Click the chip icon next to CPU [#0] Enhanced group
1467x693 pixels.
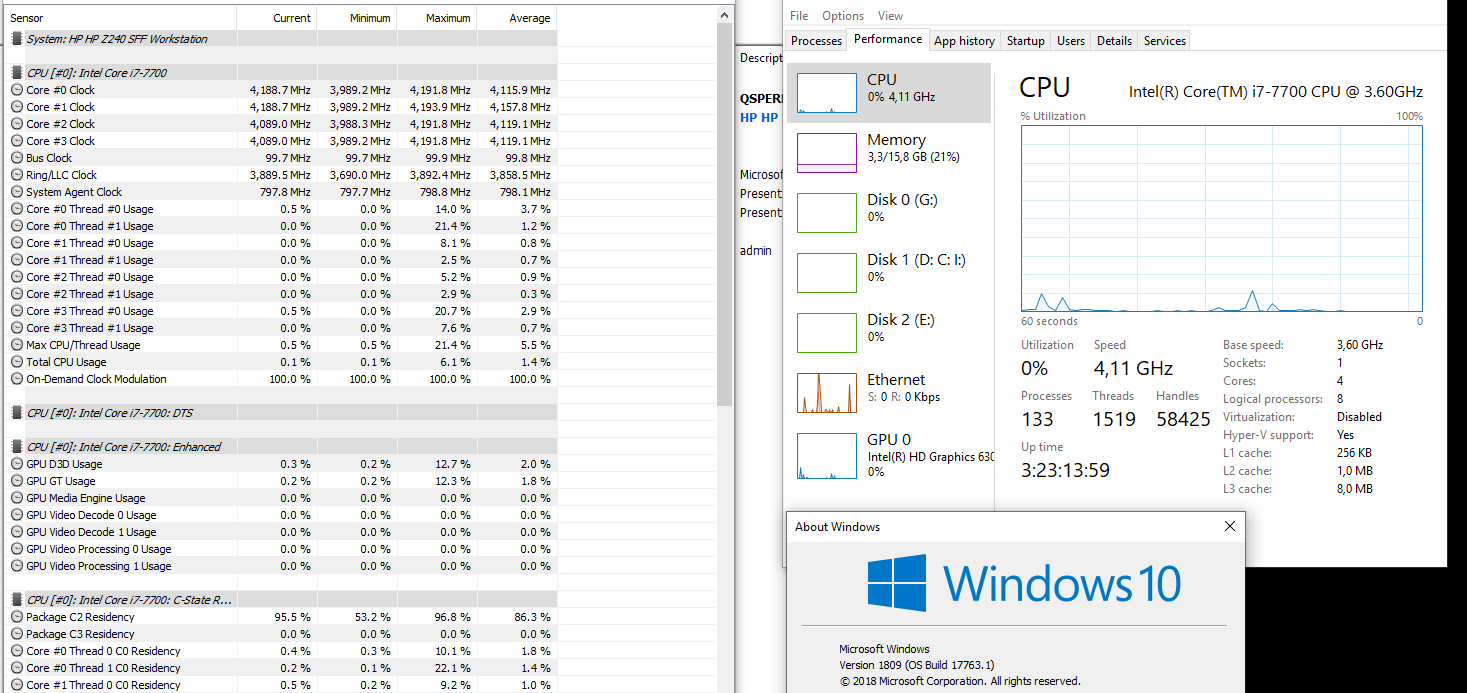pyautogui.click(x=17, y=447)
